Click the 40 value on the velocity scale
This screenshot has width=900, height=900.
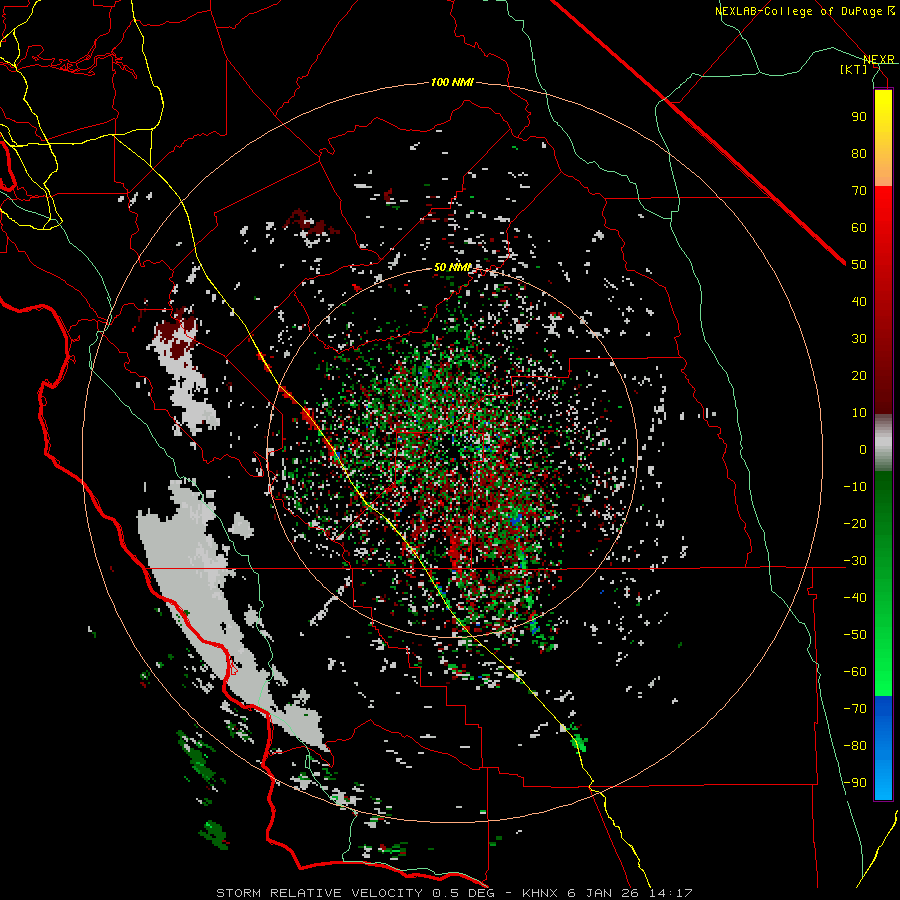pyautogui.click(x=859, y=302)
